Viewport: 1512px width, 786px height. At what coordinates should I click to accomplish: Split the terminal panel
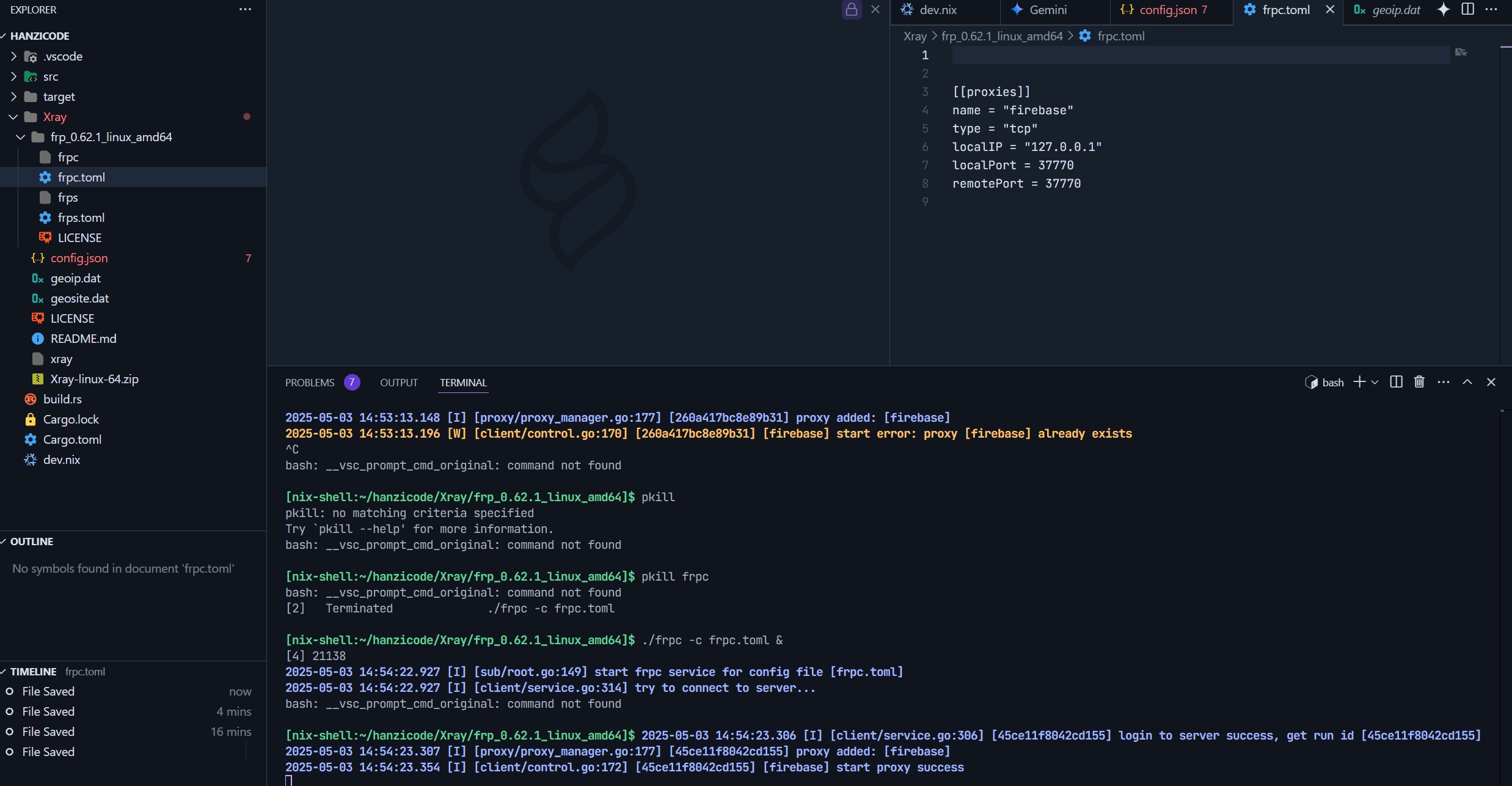tap(1396, 382)
